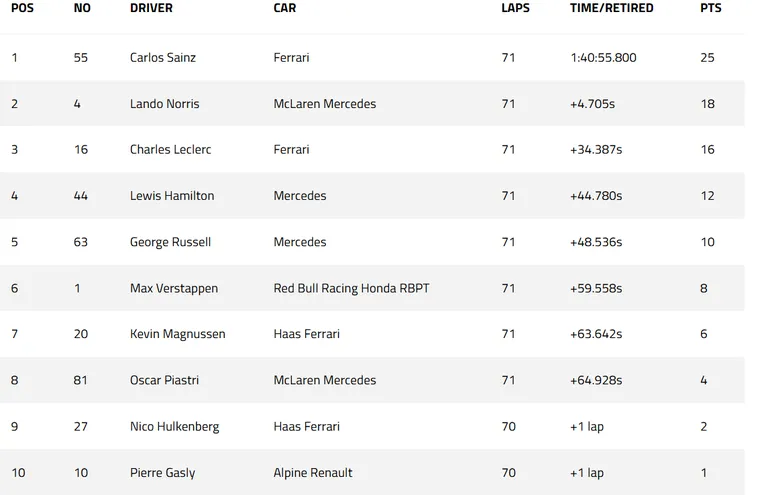Viewport: 768px width, 495px height.
Task: Click Nico Hulkenberg's name
Action: (x=174, y=426)
